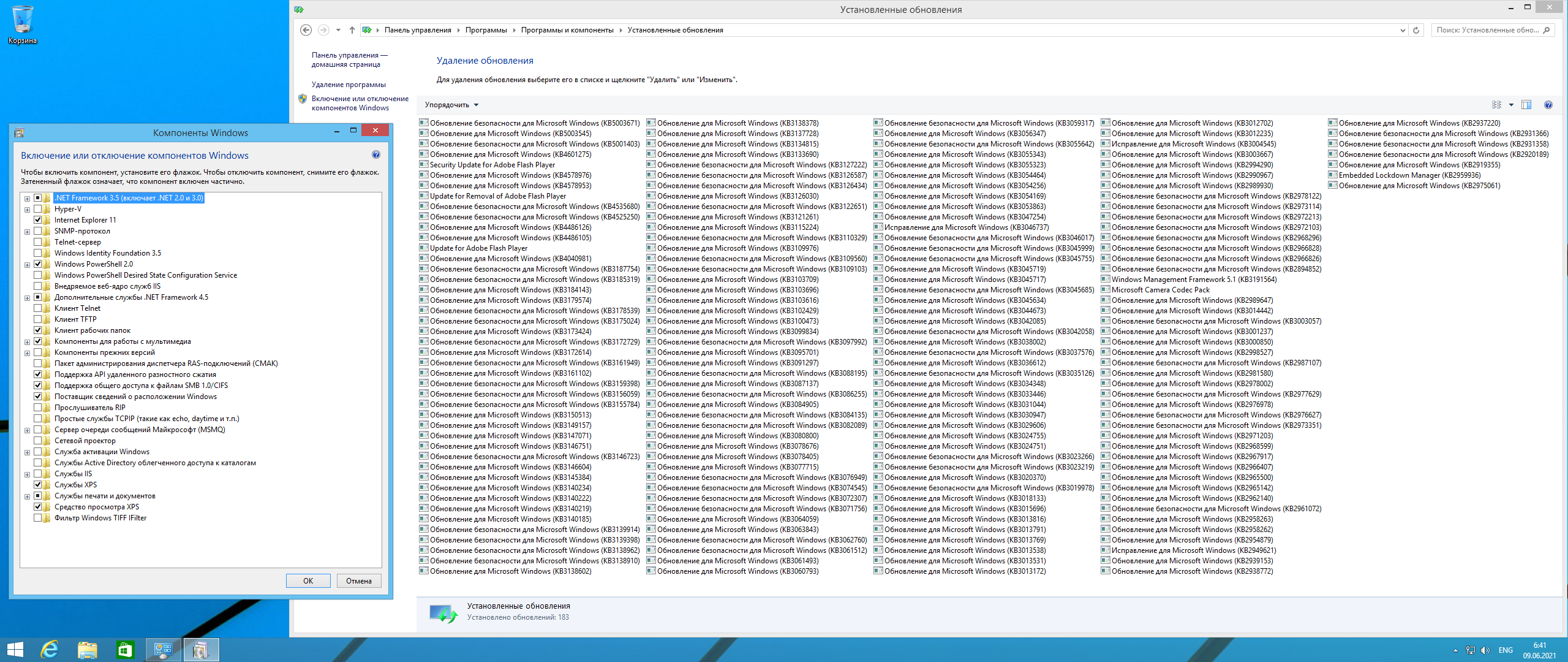Open Панель управления — домашняя страница link
This screenshot has height=662, width=1568.
coord(349,59)
